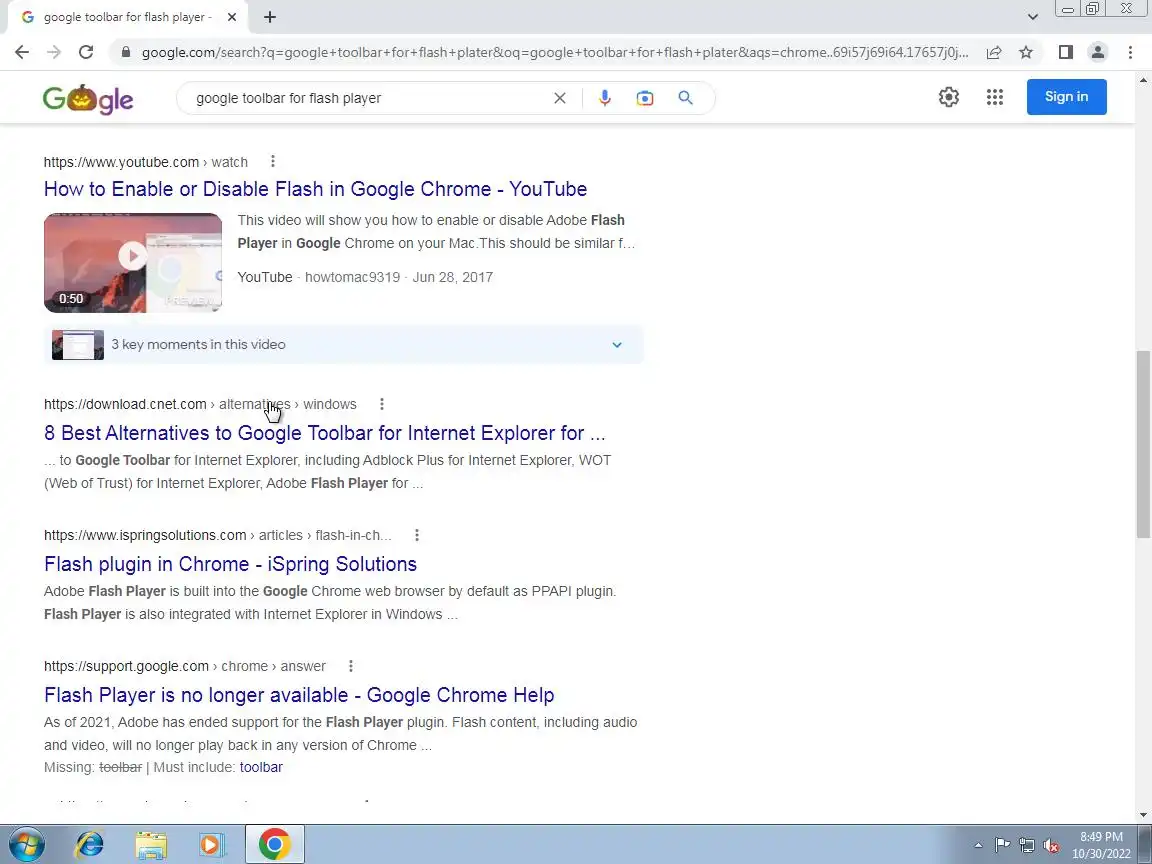The image size is (1152, 864).
Task: Open 8 Best Alternatives to Google Toolbar link
Action: (x=325, y=433)
